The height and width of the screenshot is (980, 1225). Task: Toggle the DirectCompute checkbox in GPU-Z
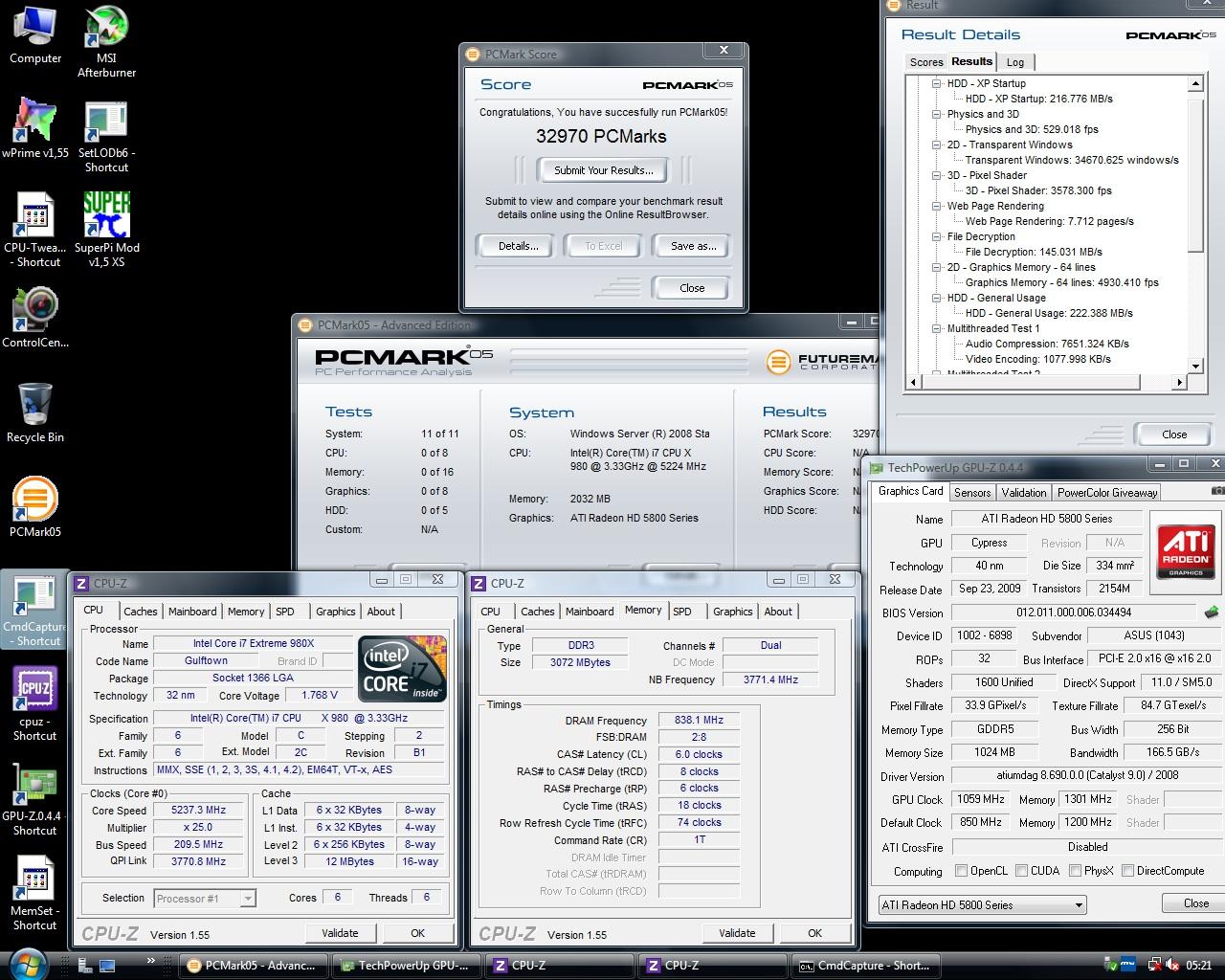[1127, 871]
